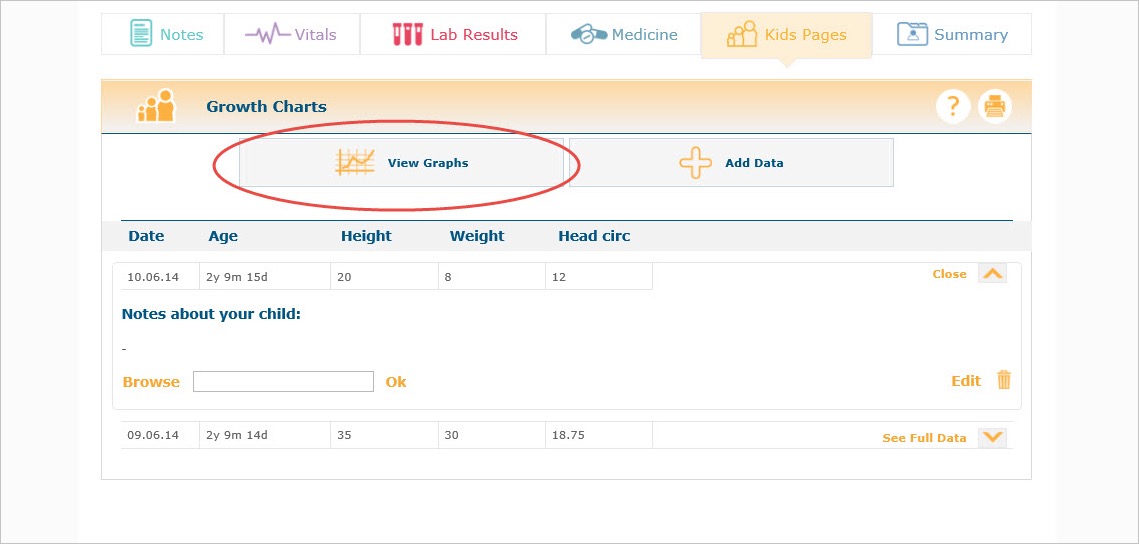Click the Weight column header
This screenshot has height=544, width=1139.
click(x=477, y=236)
